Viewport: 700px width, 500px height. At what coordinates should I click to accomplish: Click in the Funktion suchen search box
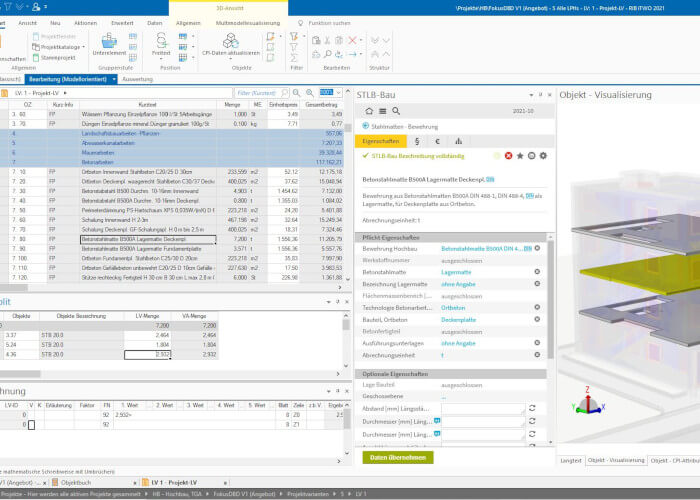tap(329, 23)
